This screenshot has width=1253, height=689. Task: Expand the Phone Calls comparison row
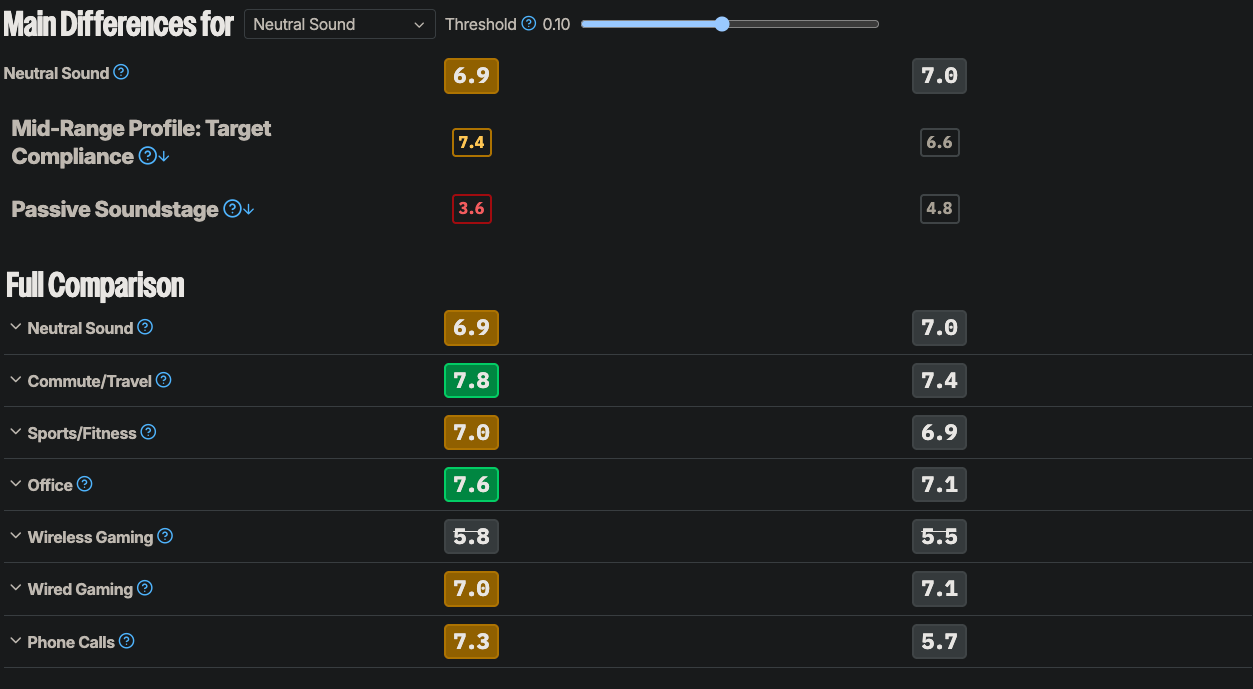tap(16, 641)
